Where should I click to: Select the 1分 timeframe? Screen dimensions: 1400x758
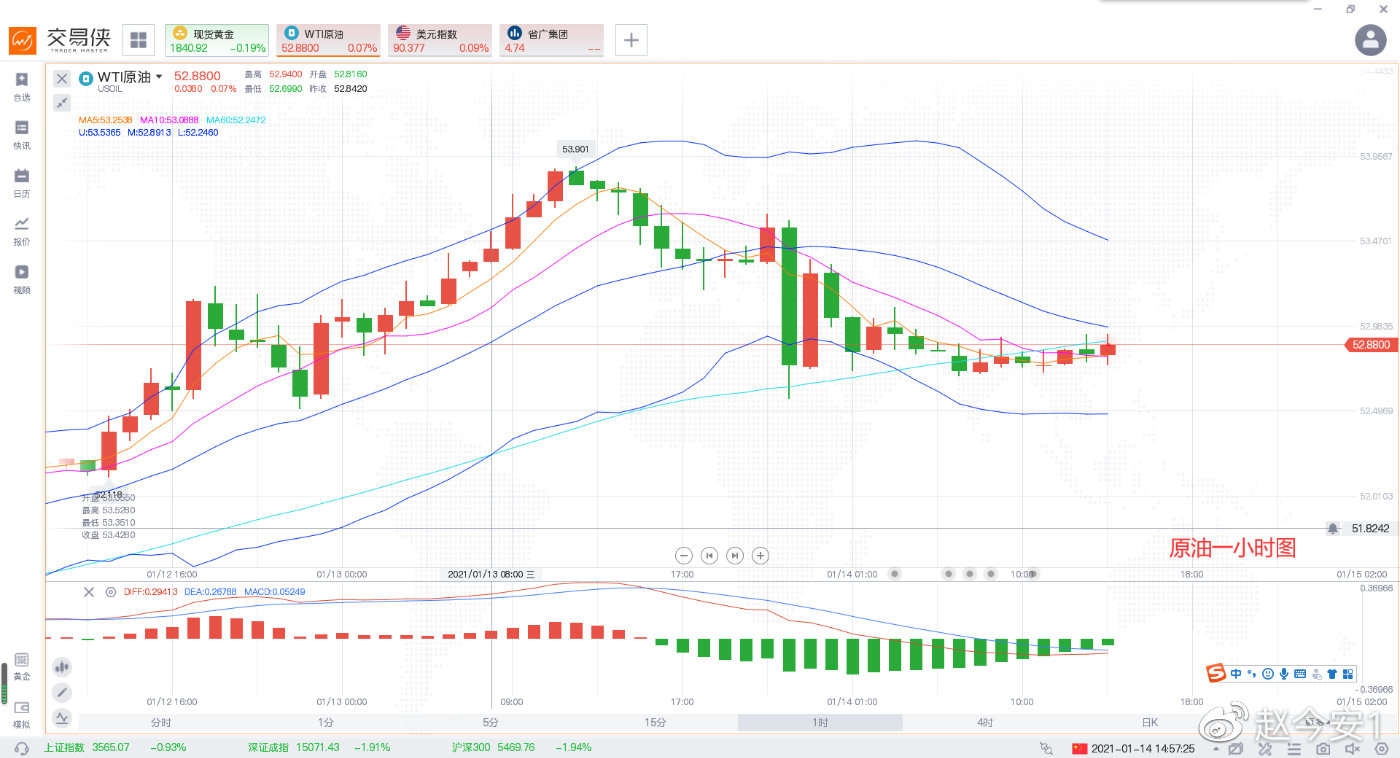point(326,722)
